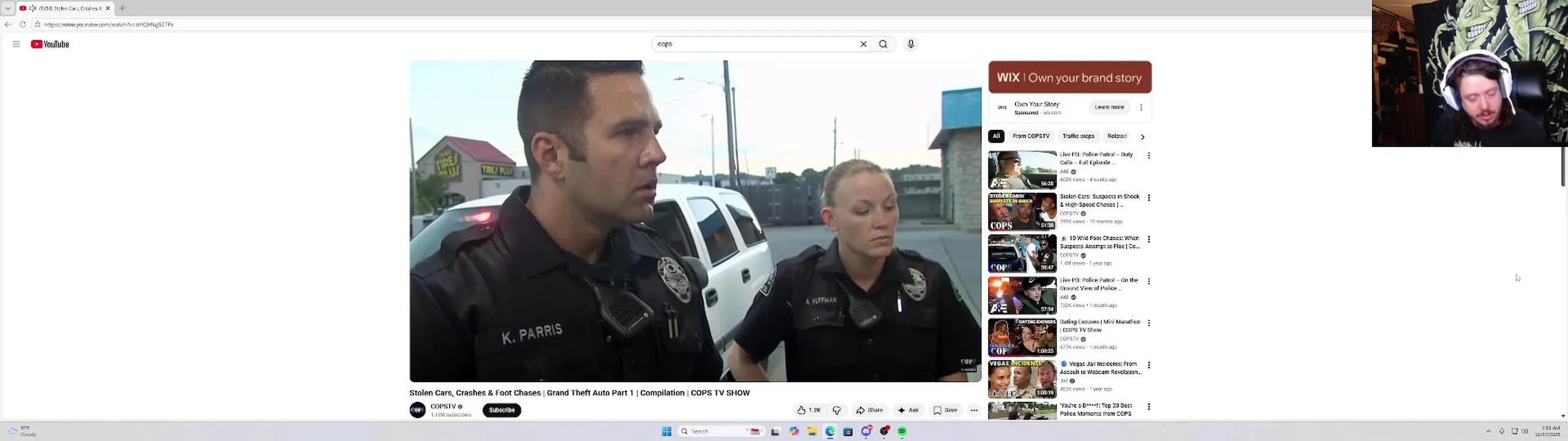Screen dimensions: 1568x441
Task: Open Dating Excuses Mini Marathon video title
Action: pos(1100,326)
